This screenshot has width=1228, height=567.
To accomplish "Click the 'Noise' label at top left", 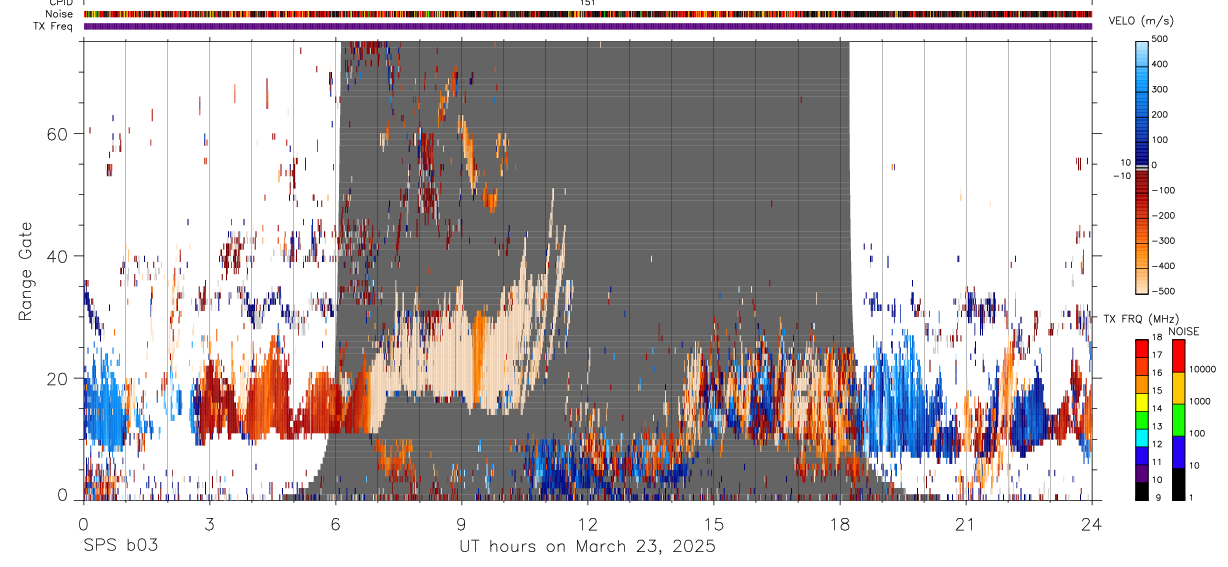I will tap(60, 14).
